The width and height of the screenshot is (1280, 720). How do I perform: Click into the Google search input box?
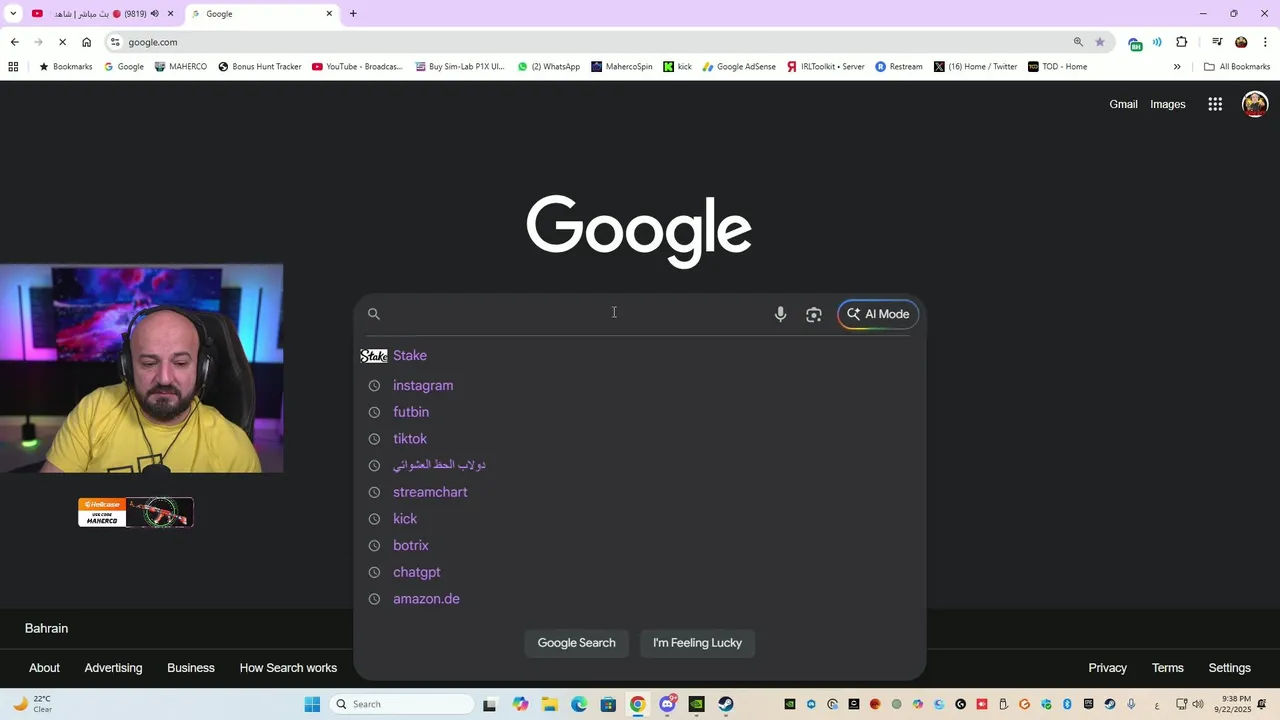[x=575, y=314]
